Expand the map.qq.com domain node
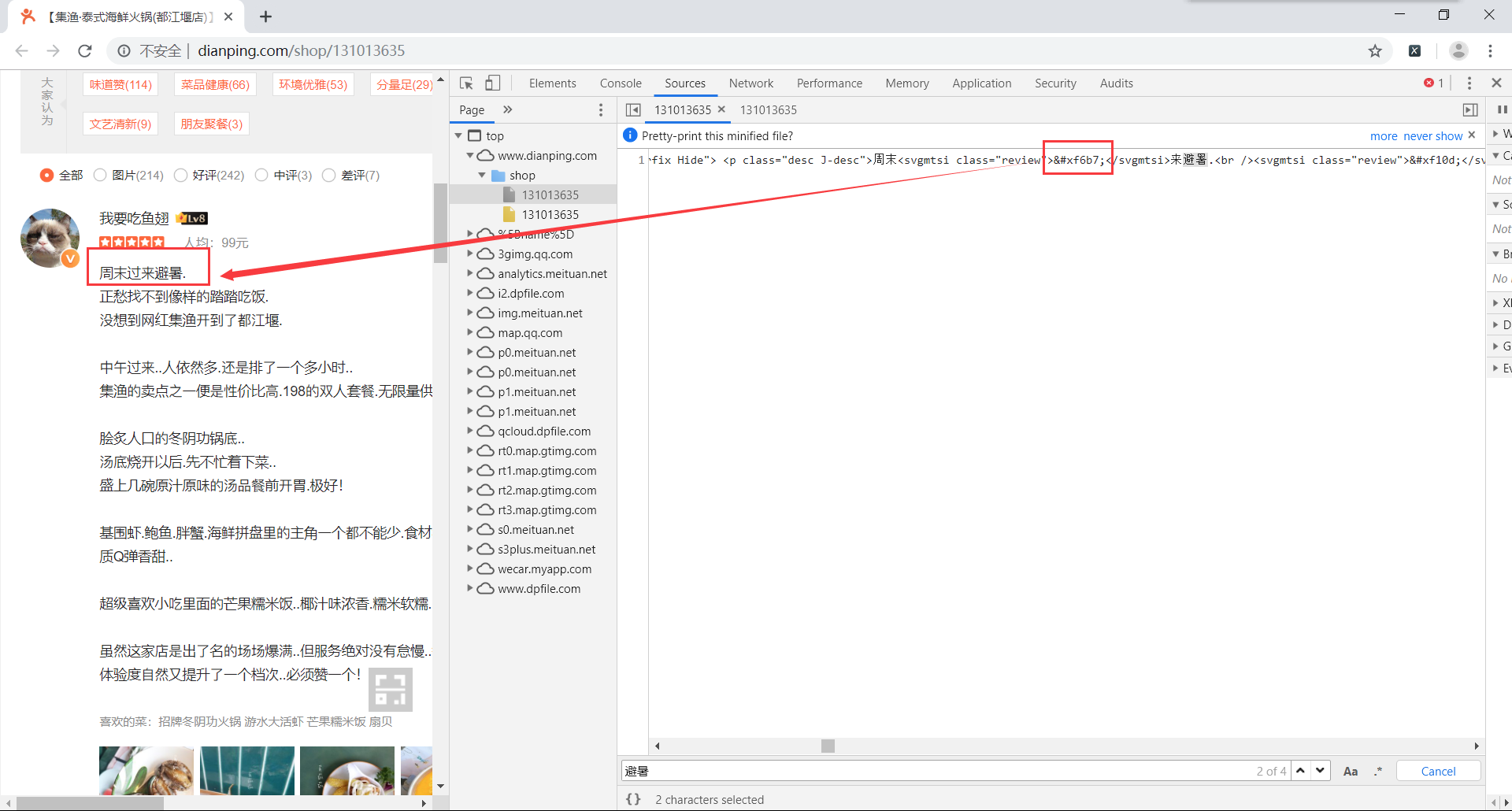 coord(470,332)
